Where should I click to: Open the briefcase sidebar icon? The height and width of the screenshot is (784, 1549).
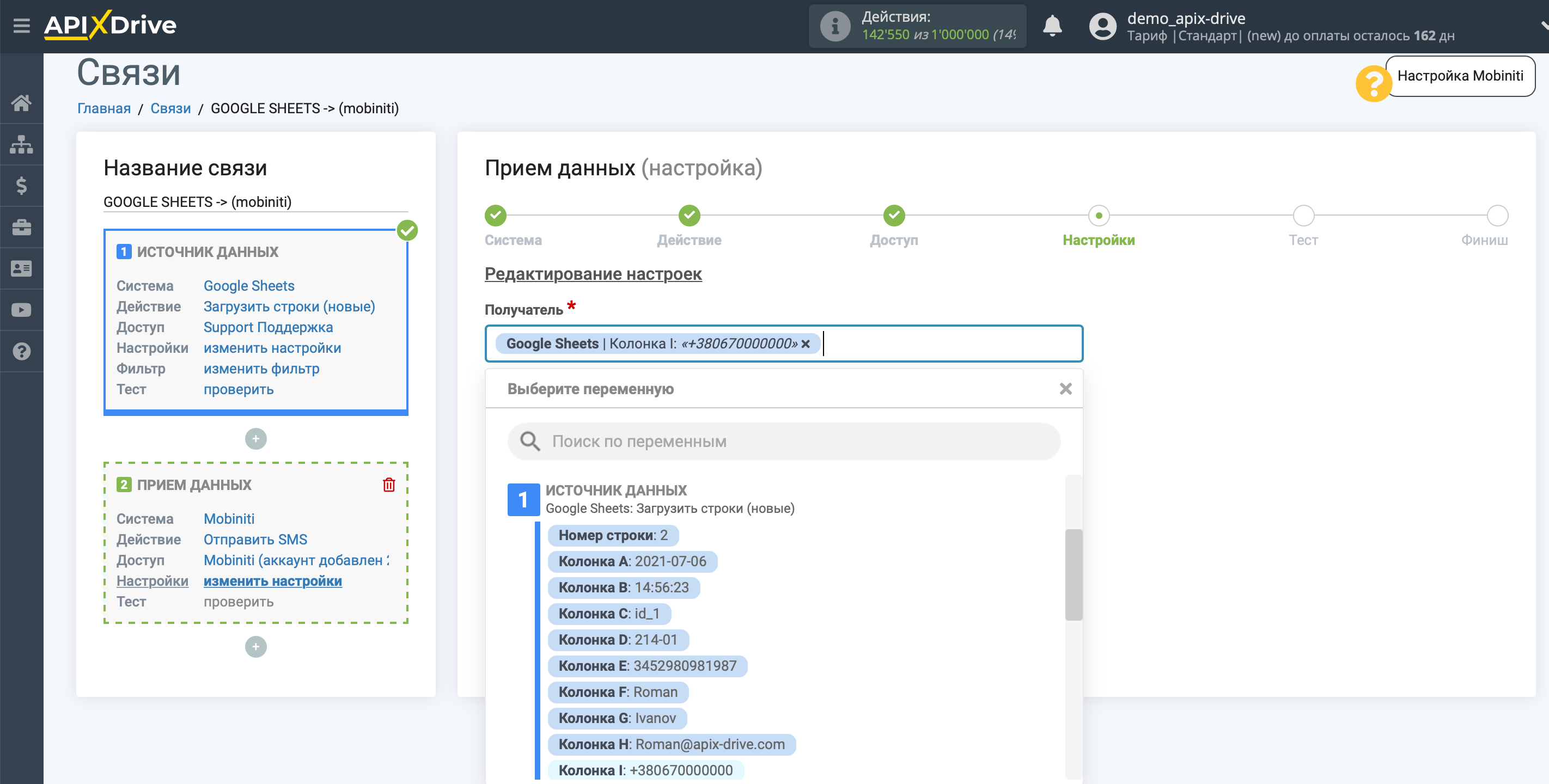pos(22,227)
